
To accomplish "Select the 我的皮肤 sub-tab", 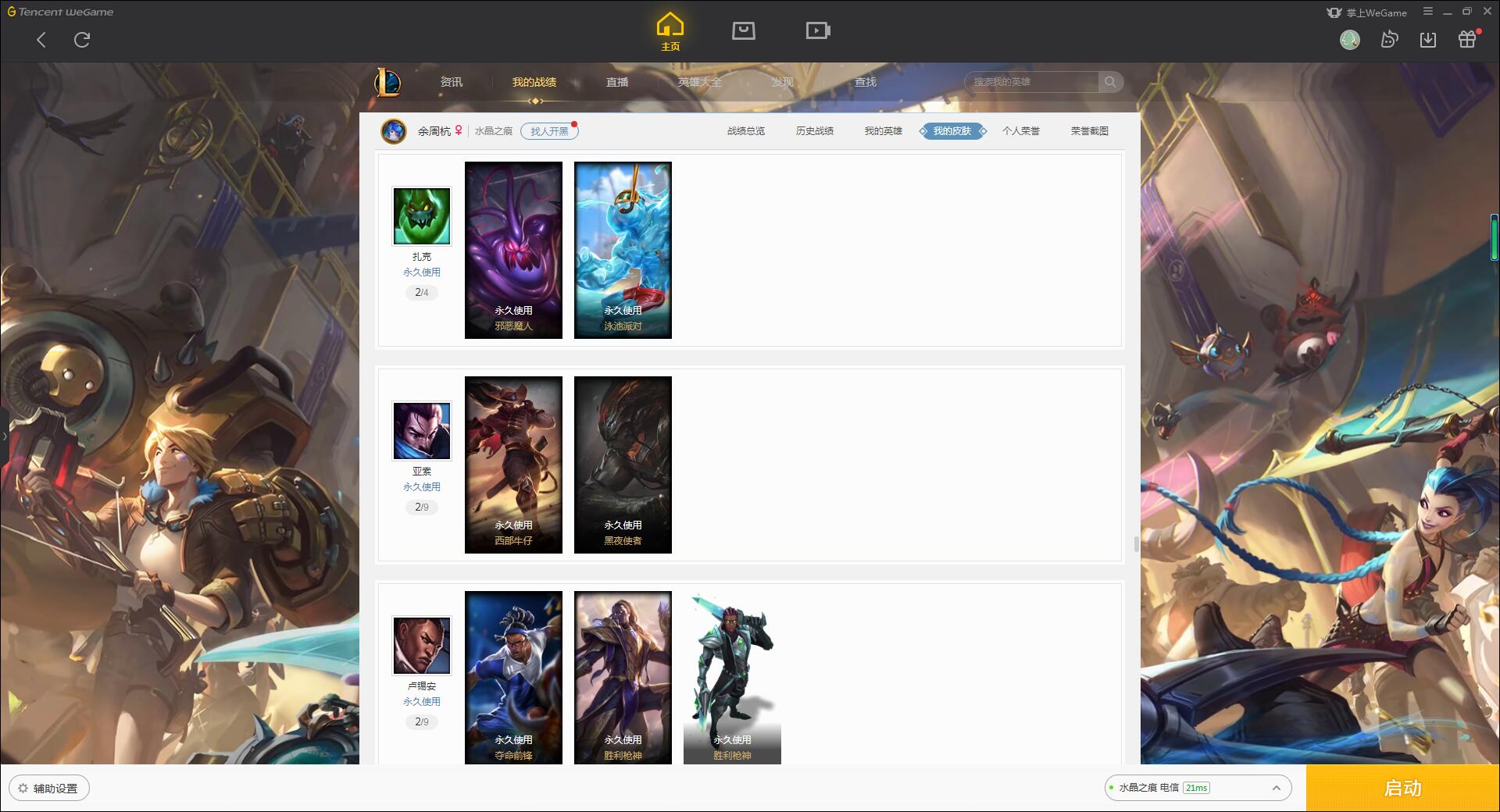I will pyautogui.click(x=952, y=131).
